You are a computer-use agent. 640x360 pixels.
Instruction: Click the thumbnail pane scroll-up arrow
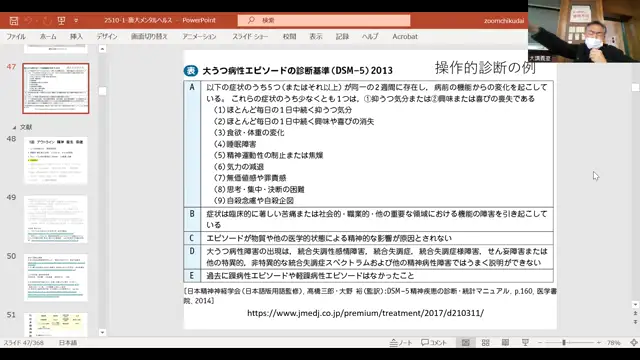click(x=102, y=49)
